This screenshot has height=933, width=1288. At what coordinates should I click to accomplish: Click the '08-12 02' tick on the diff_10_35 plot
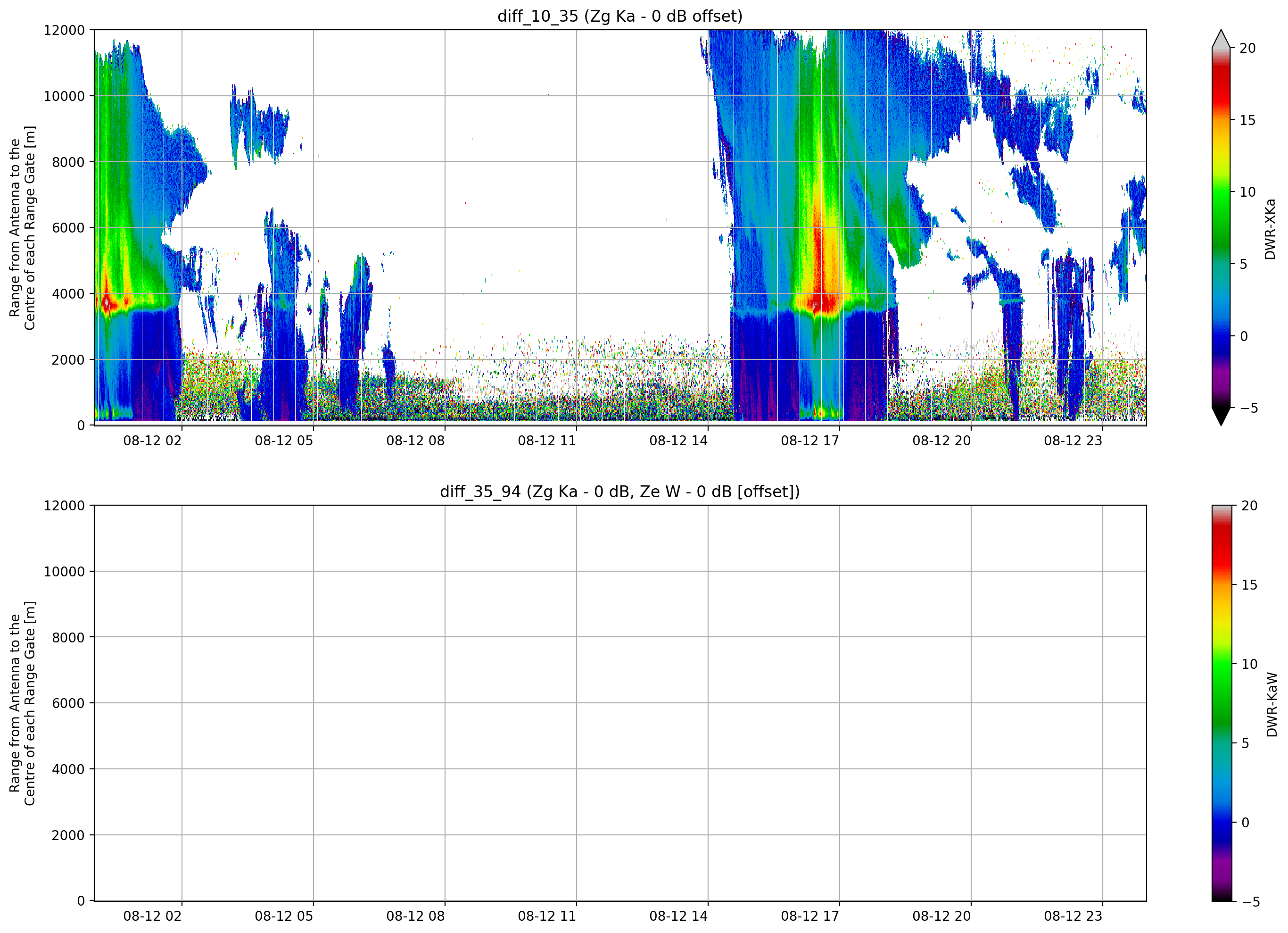152,441
